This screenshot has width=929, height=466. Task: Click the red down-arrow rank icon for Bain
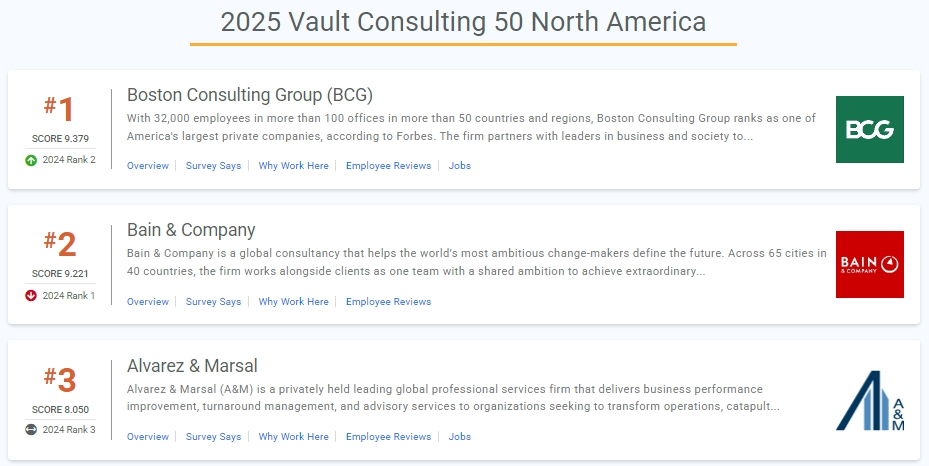(x=31, y=295)
